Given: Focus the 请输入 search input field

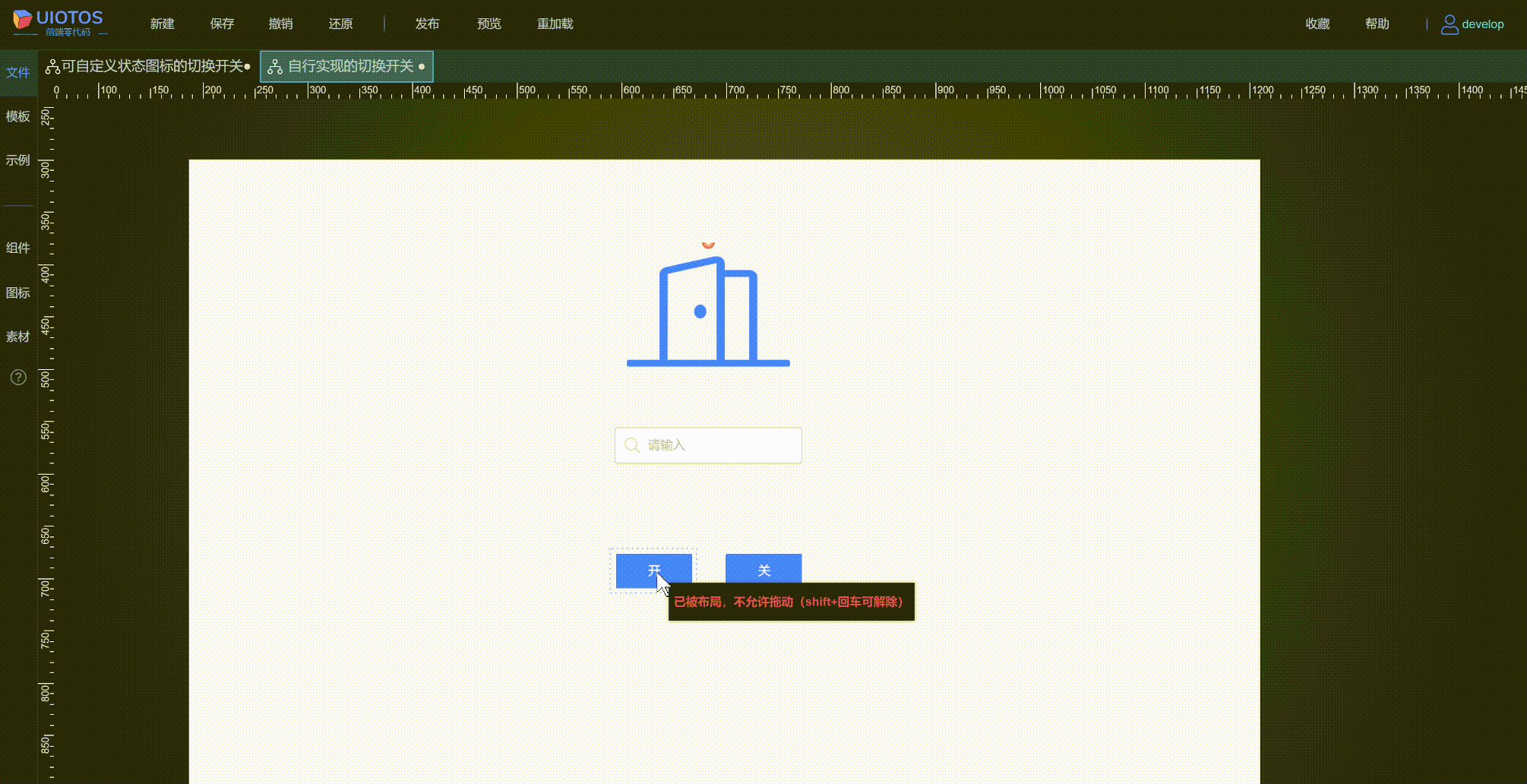Looking at the screenshot, I should click(708, 445).
